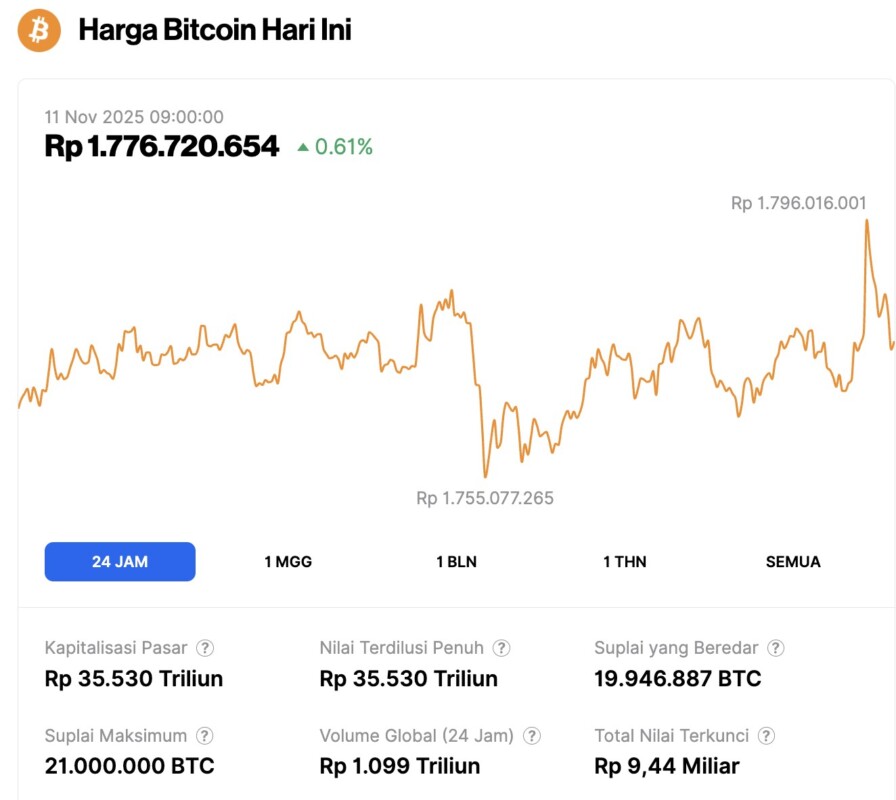
Task: Click the orange Bitcoin logo icon
Action: pos(40,31)
